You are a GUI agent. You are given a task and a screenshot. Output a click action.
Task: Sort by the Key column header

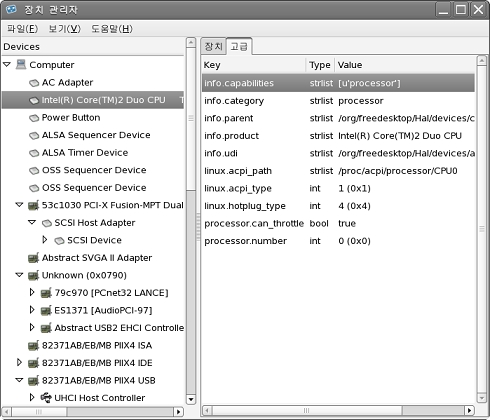pyautogui.click(x=254, y=65)
